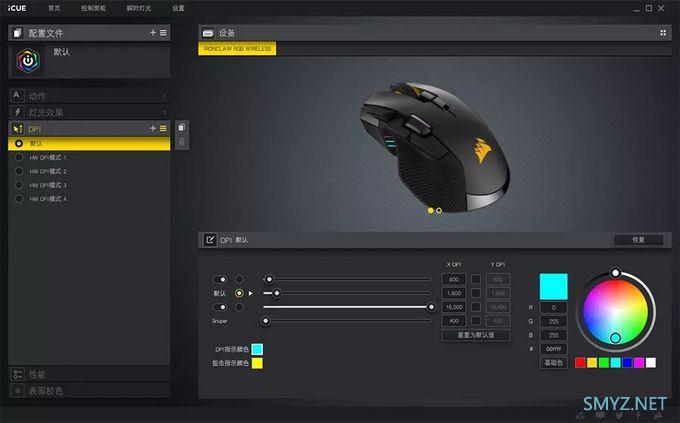
Task: Open the device grid view icon
Action: 663,33
